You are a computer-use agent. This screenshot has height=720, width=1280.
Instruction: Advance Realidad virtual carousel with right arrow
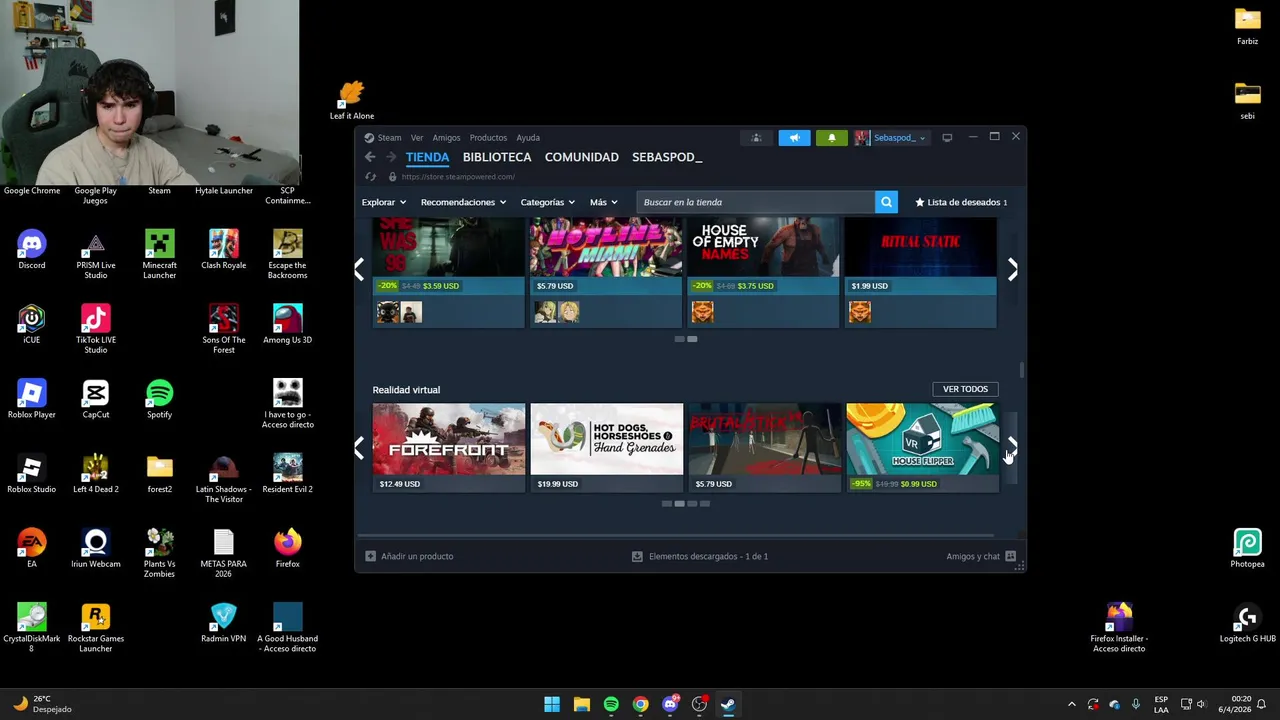coord(1012,447)
